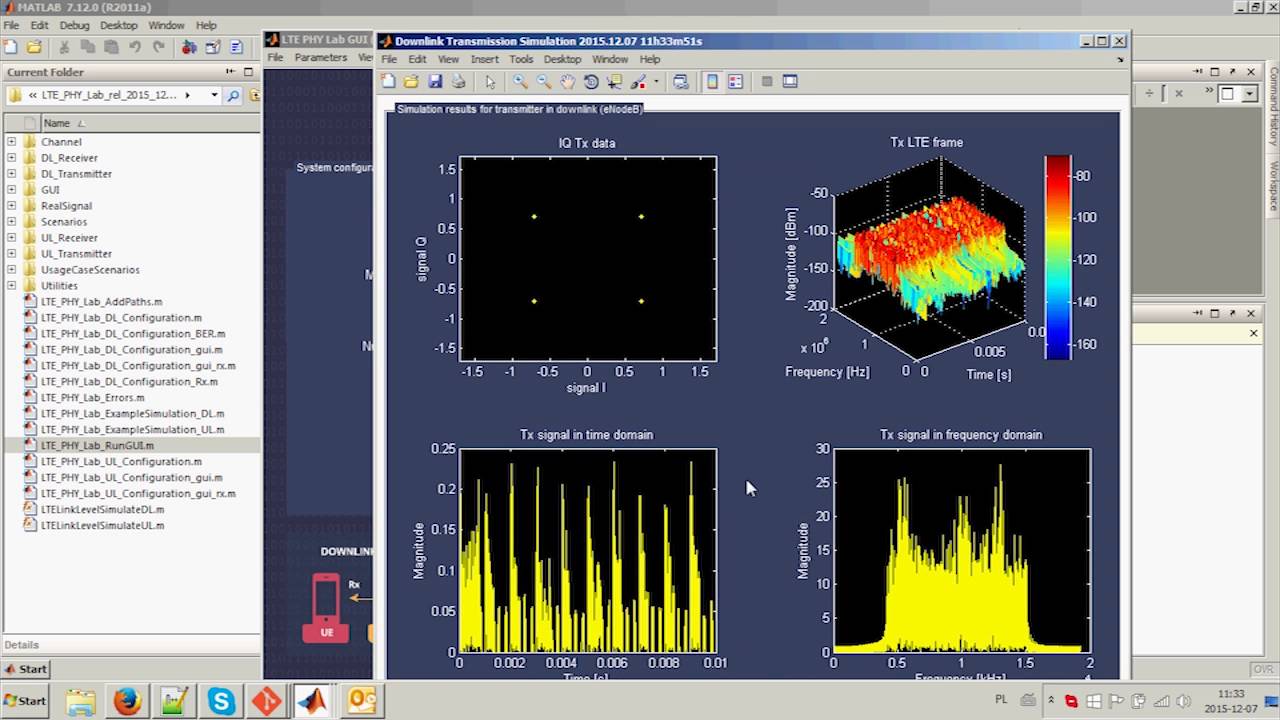Open Profiler icon in MATLAB toolbar
Image resolution: width=1280 pixels, height=720 pixels.
[x=236, y=47]
